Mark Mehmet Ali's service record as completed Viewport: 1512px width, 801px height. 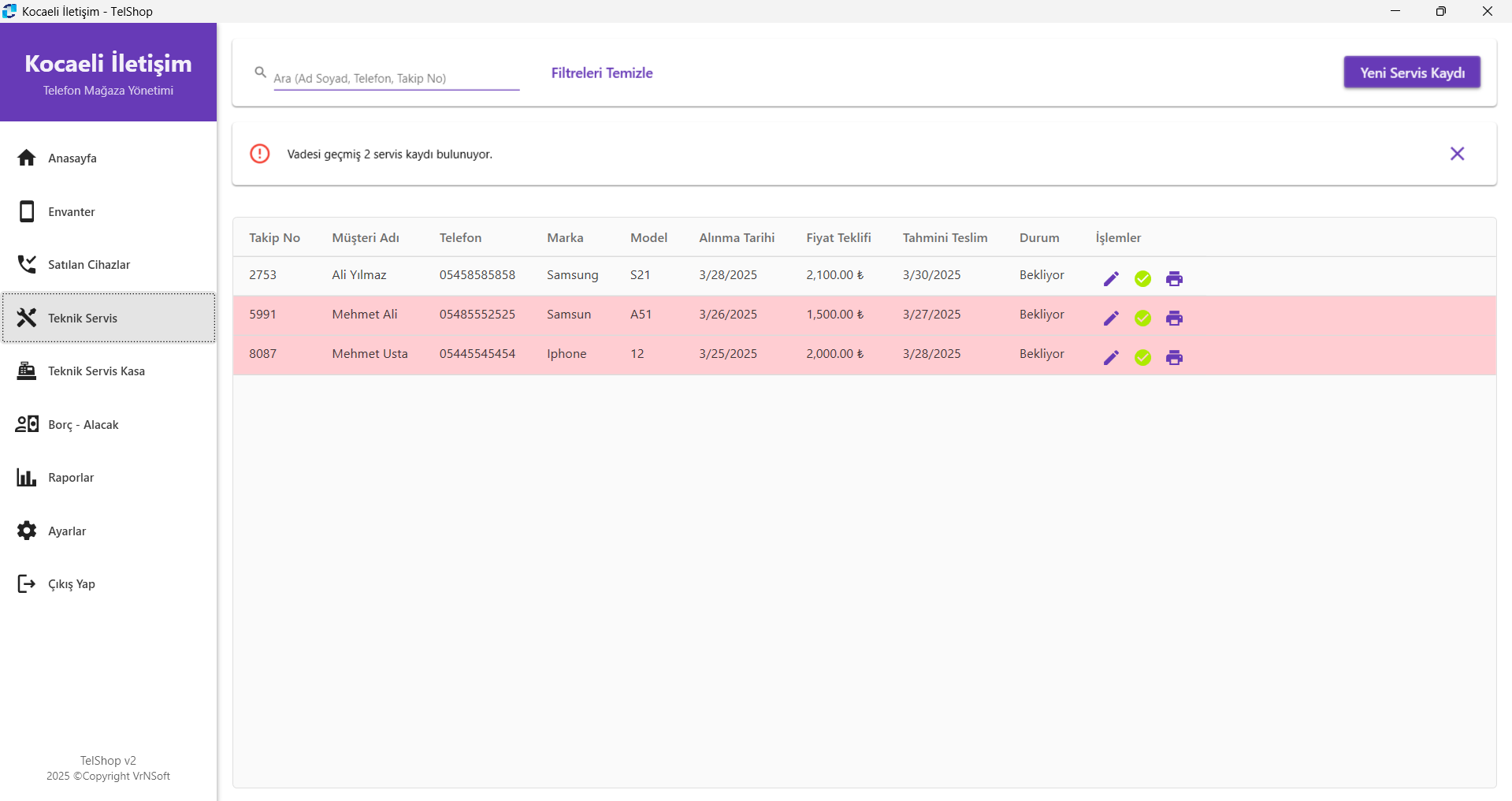1142,319
